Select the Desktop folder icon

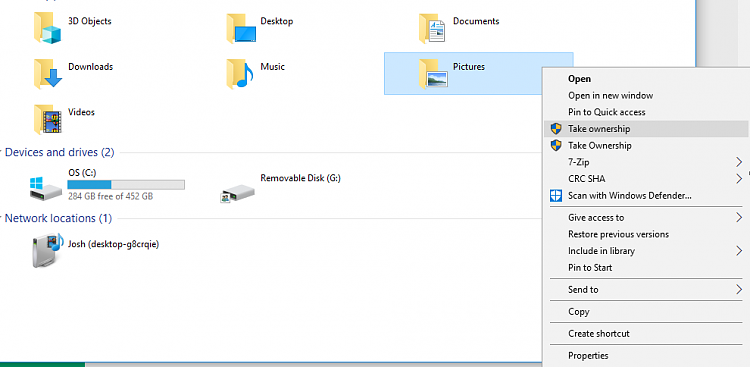pyautogui.click(x=241, y=28)
